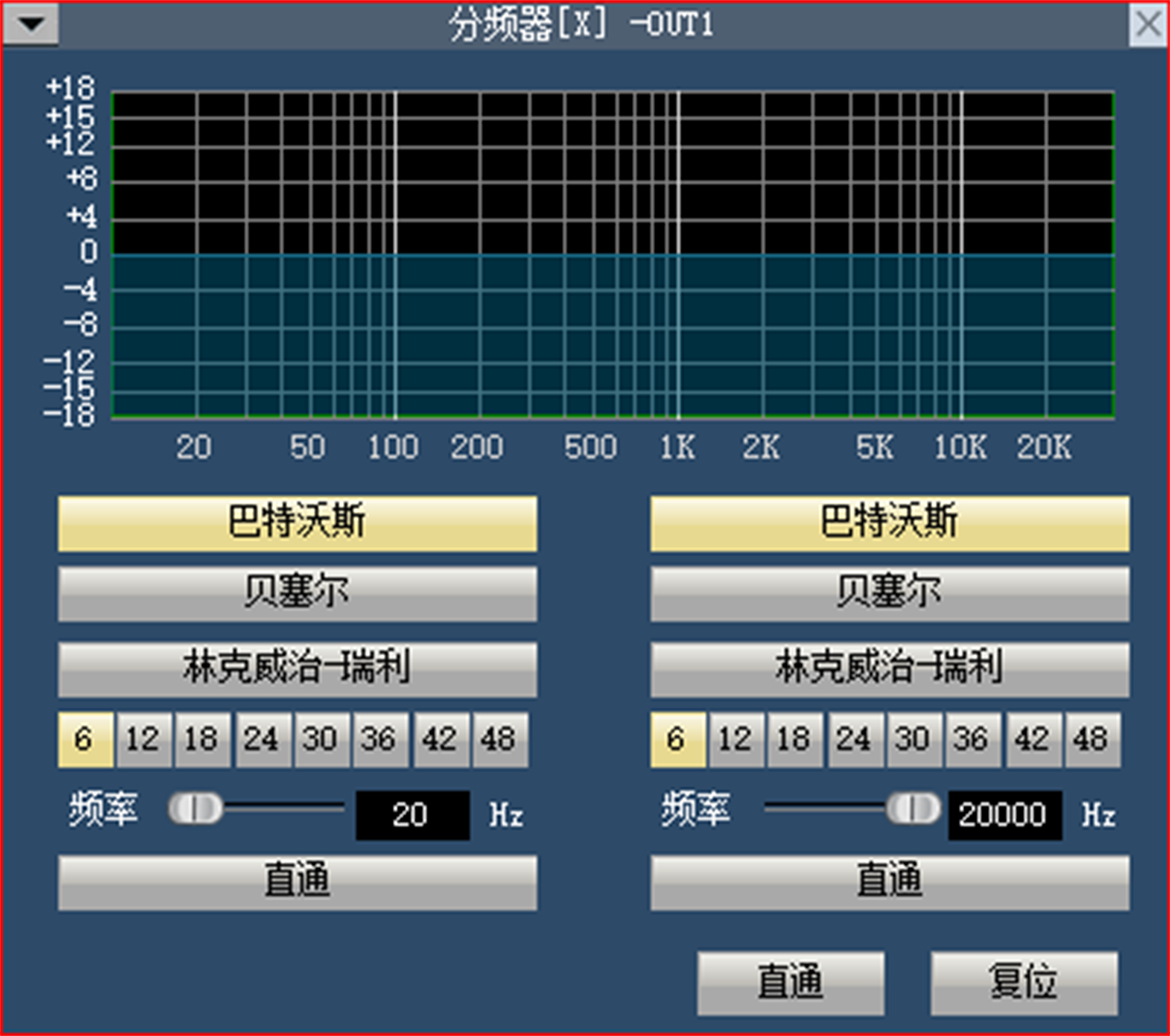
Task: Select left 巴特沃斯 filter type
Action: coord(297,523)
